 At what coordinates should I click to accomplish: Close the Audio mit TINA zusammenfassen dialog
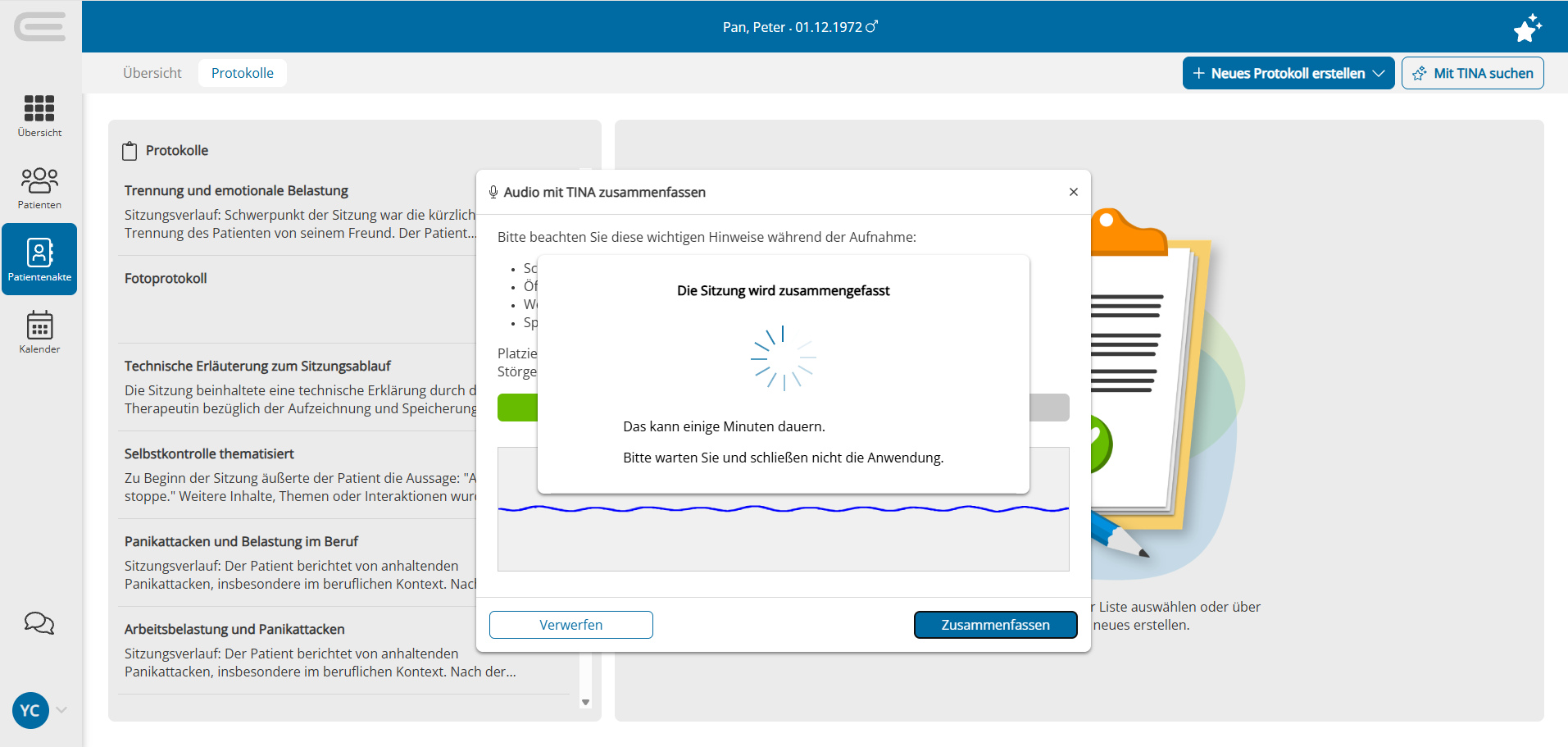(1073, 192)
